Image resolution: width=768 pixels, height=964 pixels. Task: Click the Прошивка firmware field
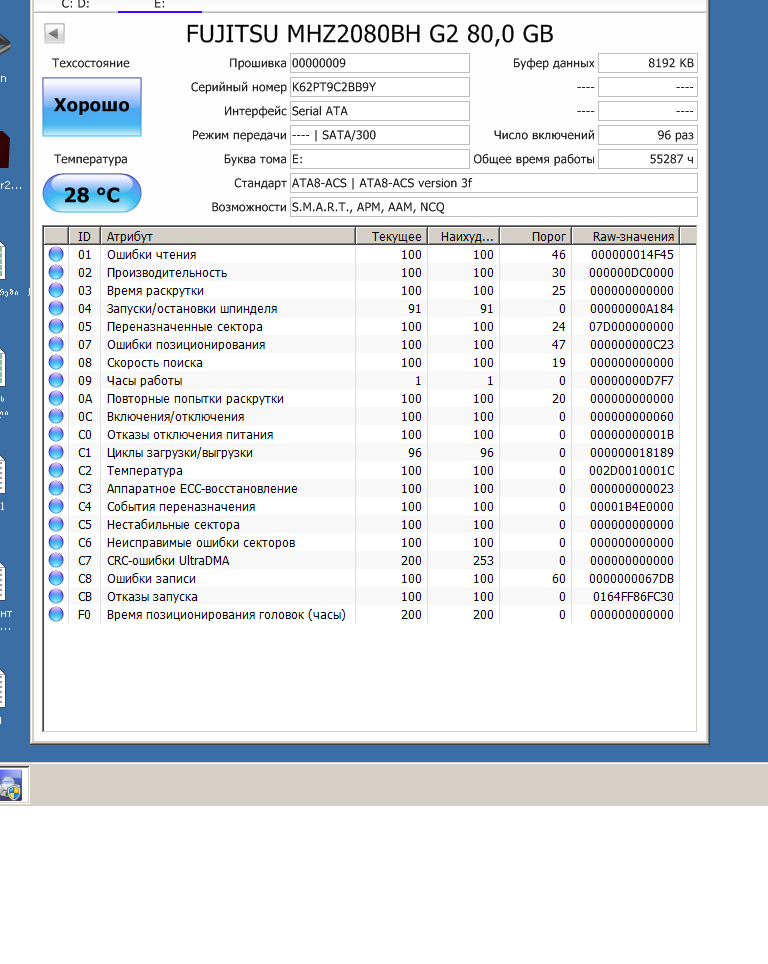point(379,63)
